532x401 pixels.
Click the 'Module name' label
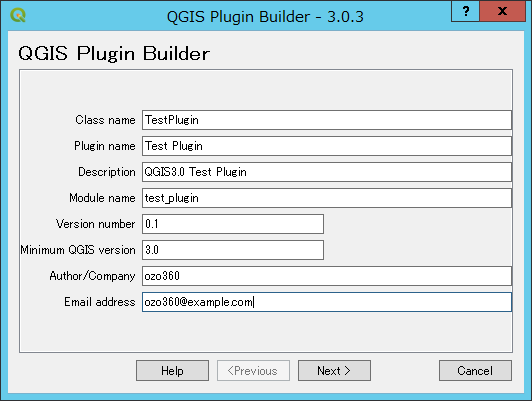coord(102,198)
